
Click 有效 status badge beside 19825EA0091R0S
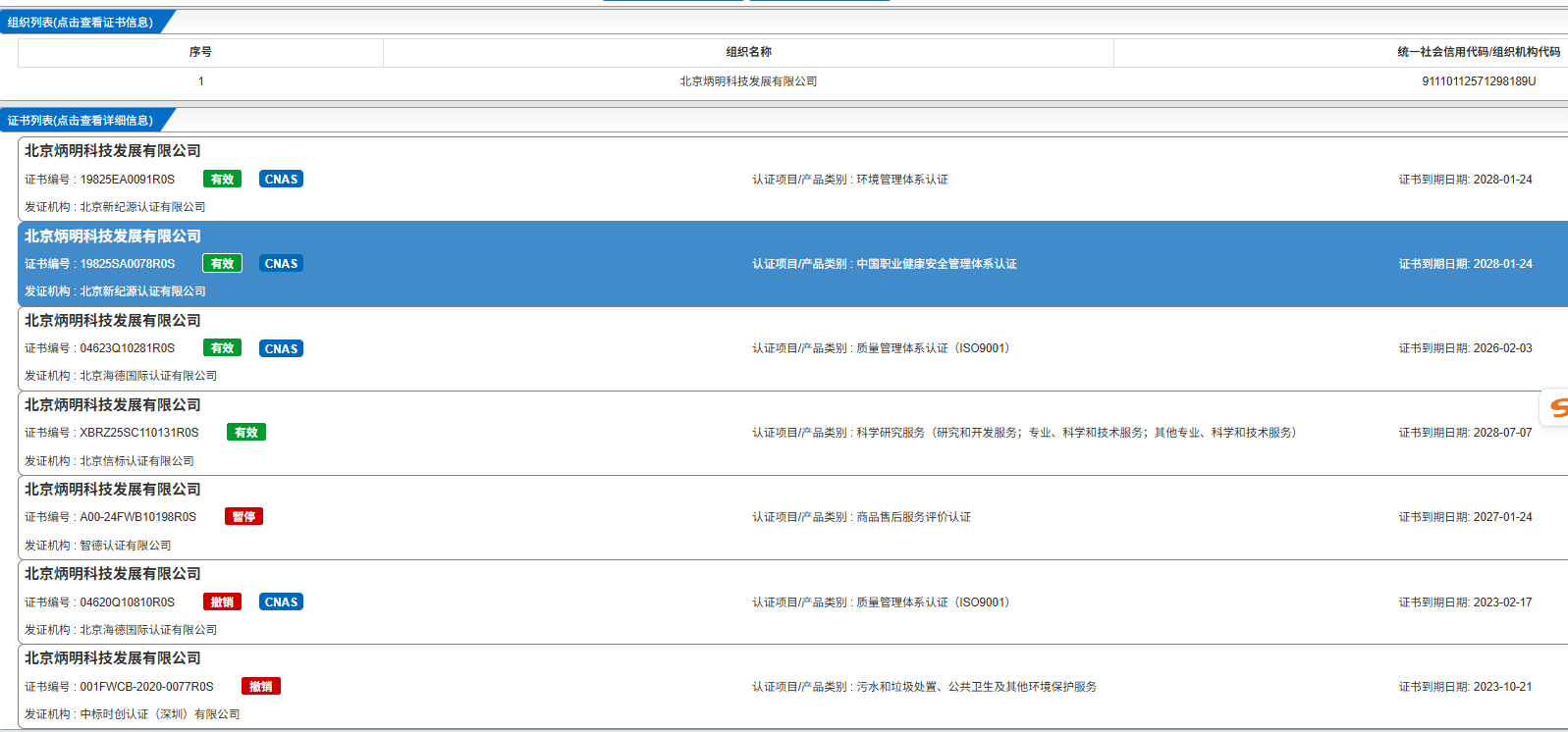222,179
